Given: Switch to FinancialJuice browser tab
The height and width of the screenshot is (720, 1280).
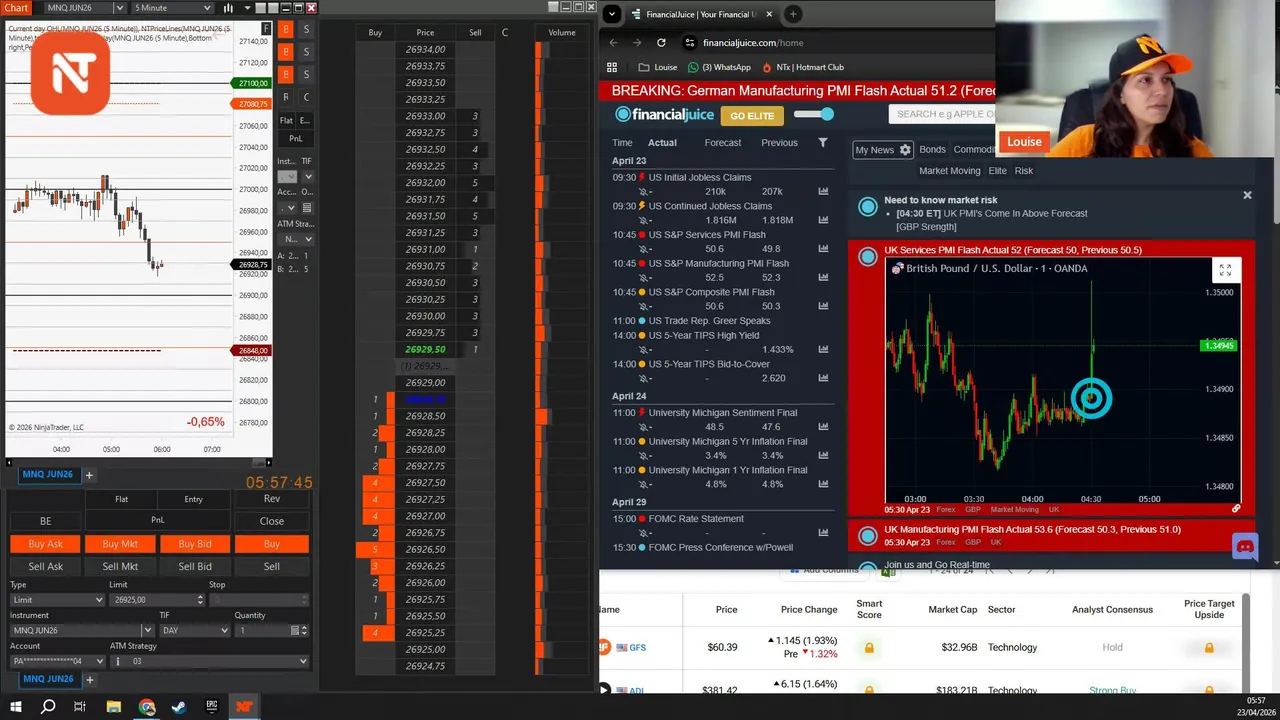Looking at the screenshot, I should click(700, 14).
